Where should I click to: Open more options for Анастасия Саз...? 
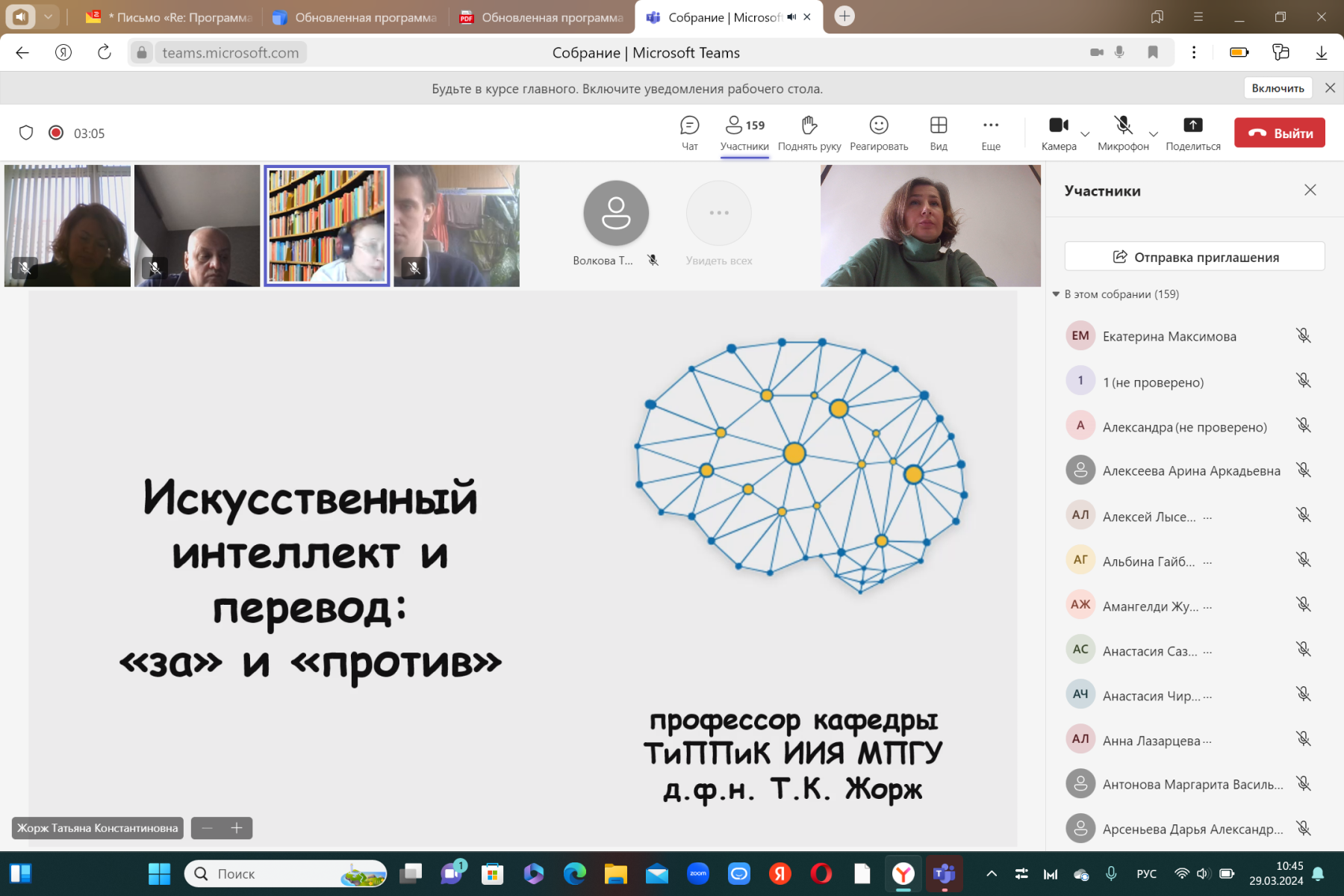point(1208,651)
